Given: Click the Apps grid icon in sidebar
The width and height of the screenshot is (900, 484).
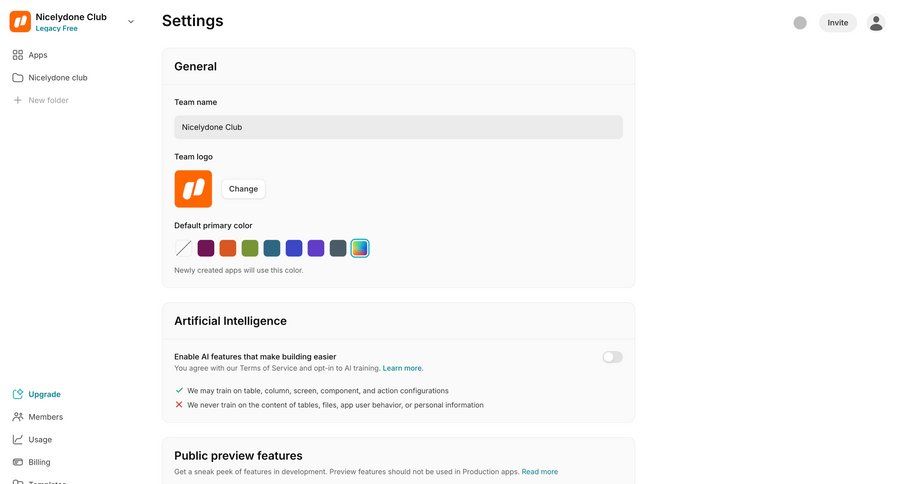Looking at the screenshot, I should pyautogui.click(x=18, y=55).
